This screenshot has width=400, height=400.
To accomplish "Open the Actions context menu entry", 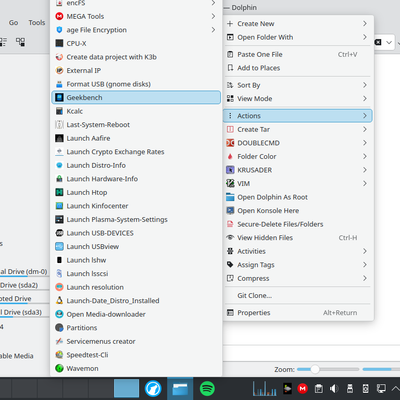I will coord(297,116).
